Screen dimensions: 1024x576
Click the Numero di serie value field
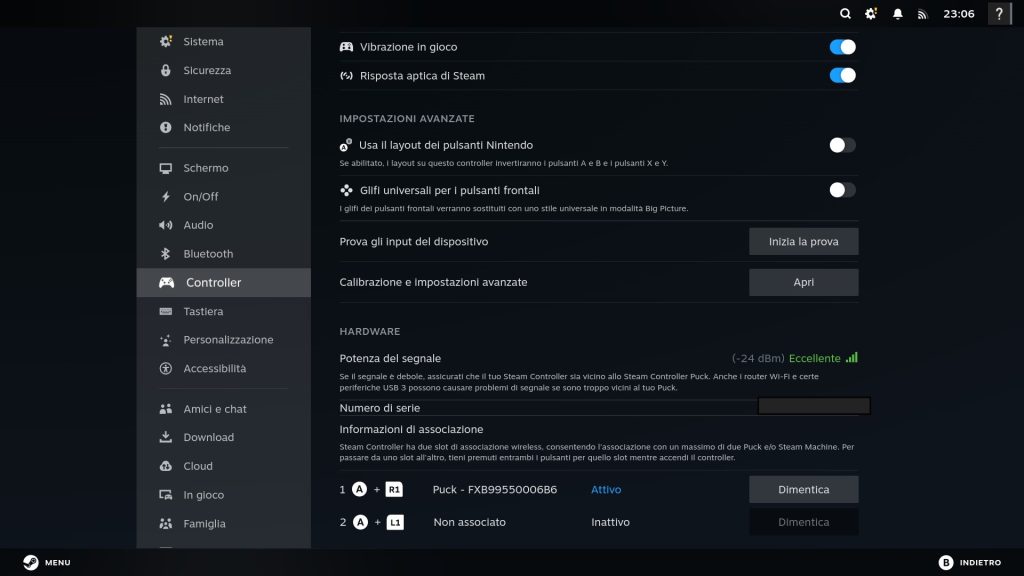[x=814, y=406]
